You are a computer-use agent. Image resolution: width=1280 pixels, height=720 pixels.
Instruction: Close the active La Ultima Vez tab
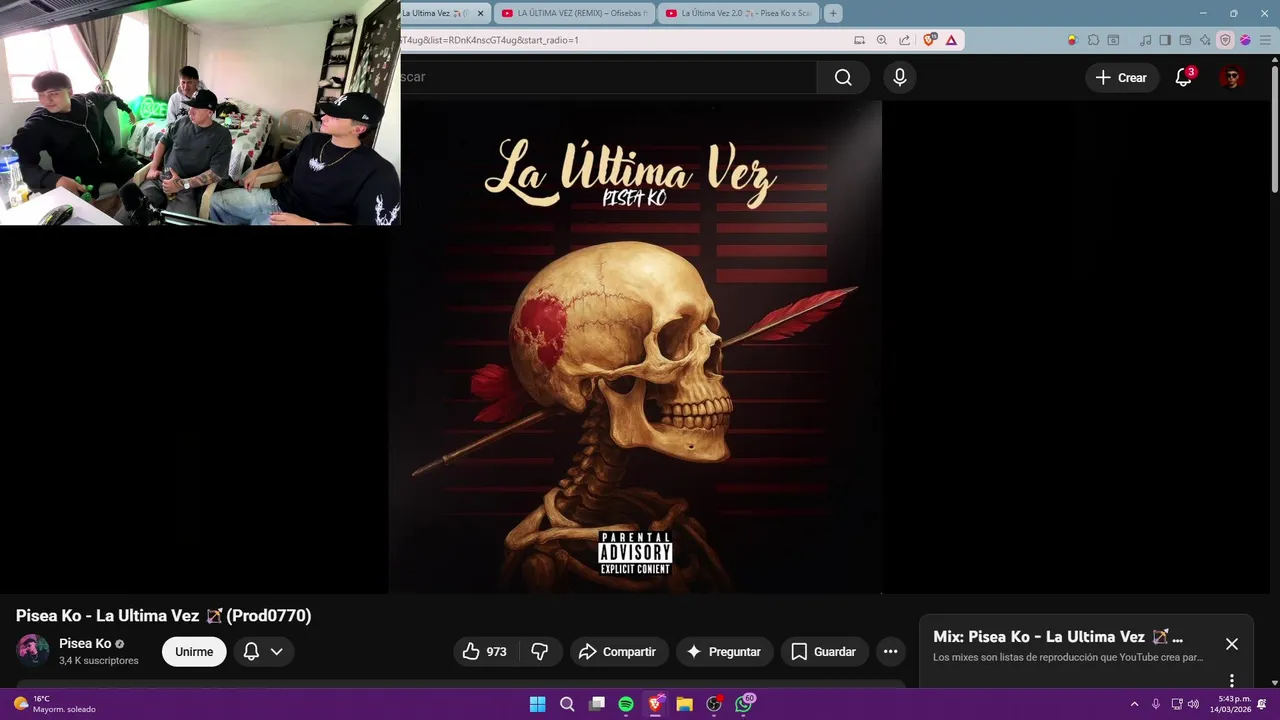(x=480, y=13)
